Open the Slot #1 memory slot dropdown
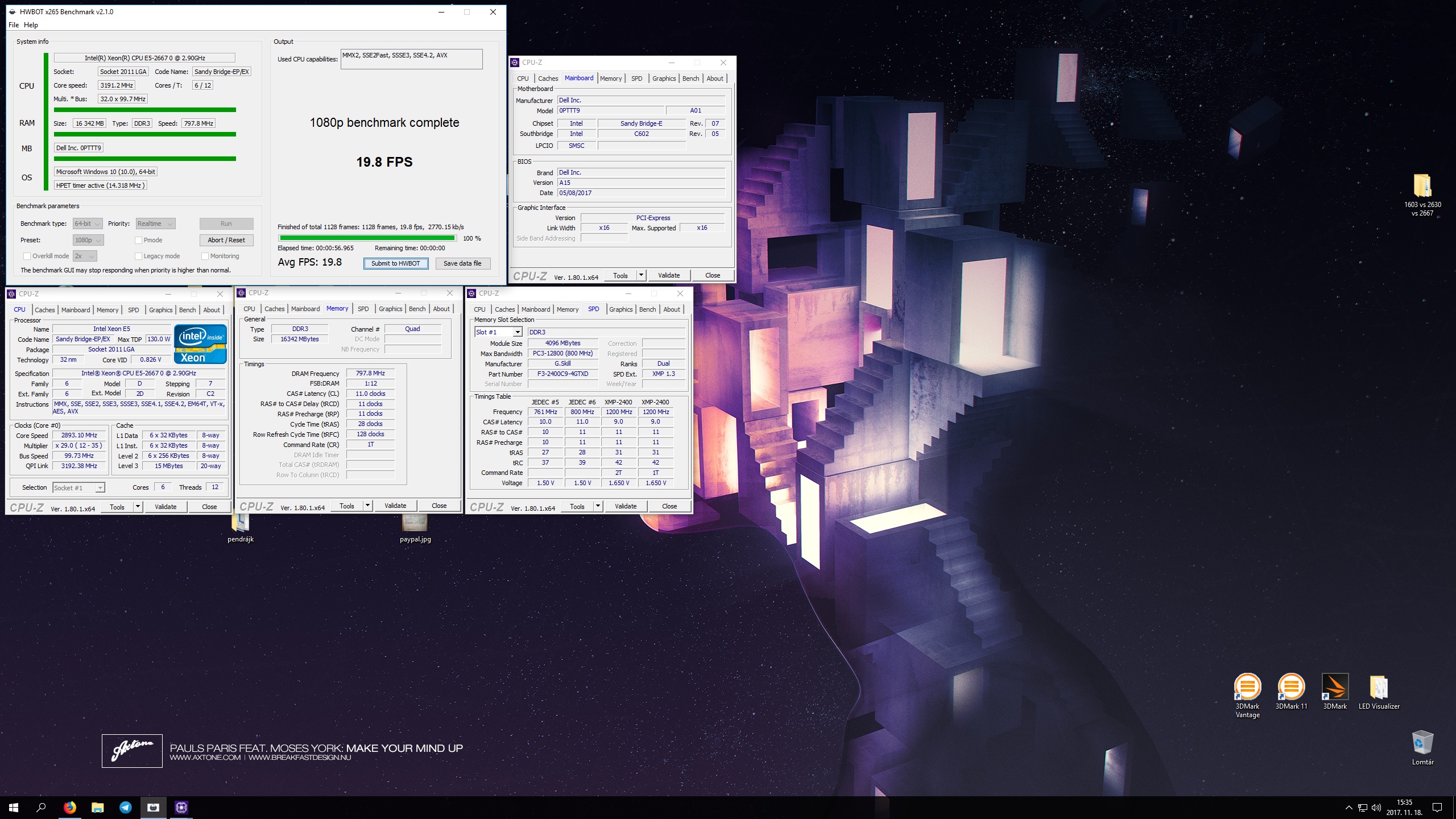Image resolution: width=1456 pixels, height=819 pixels. 498,332
